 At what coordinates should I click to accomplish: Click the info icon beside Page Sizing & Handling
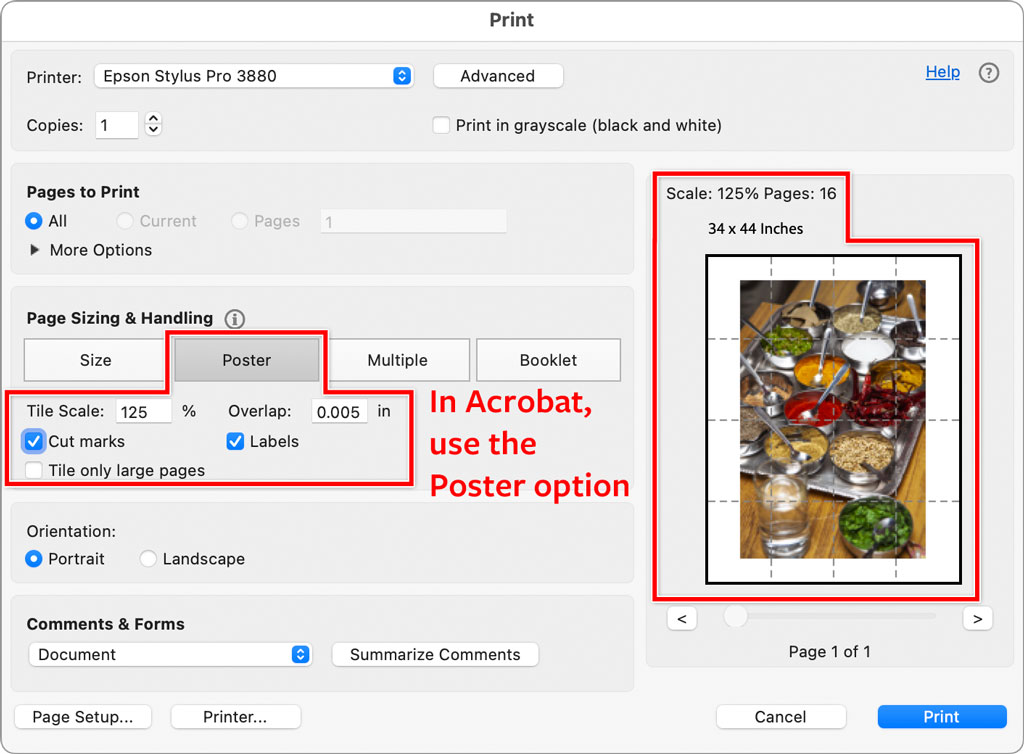235,319
